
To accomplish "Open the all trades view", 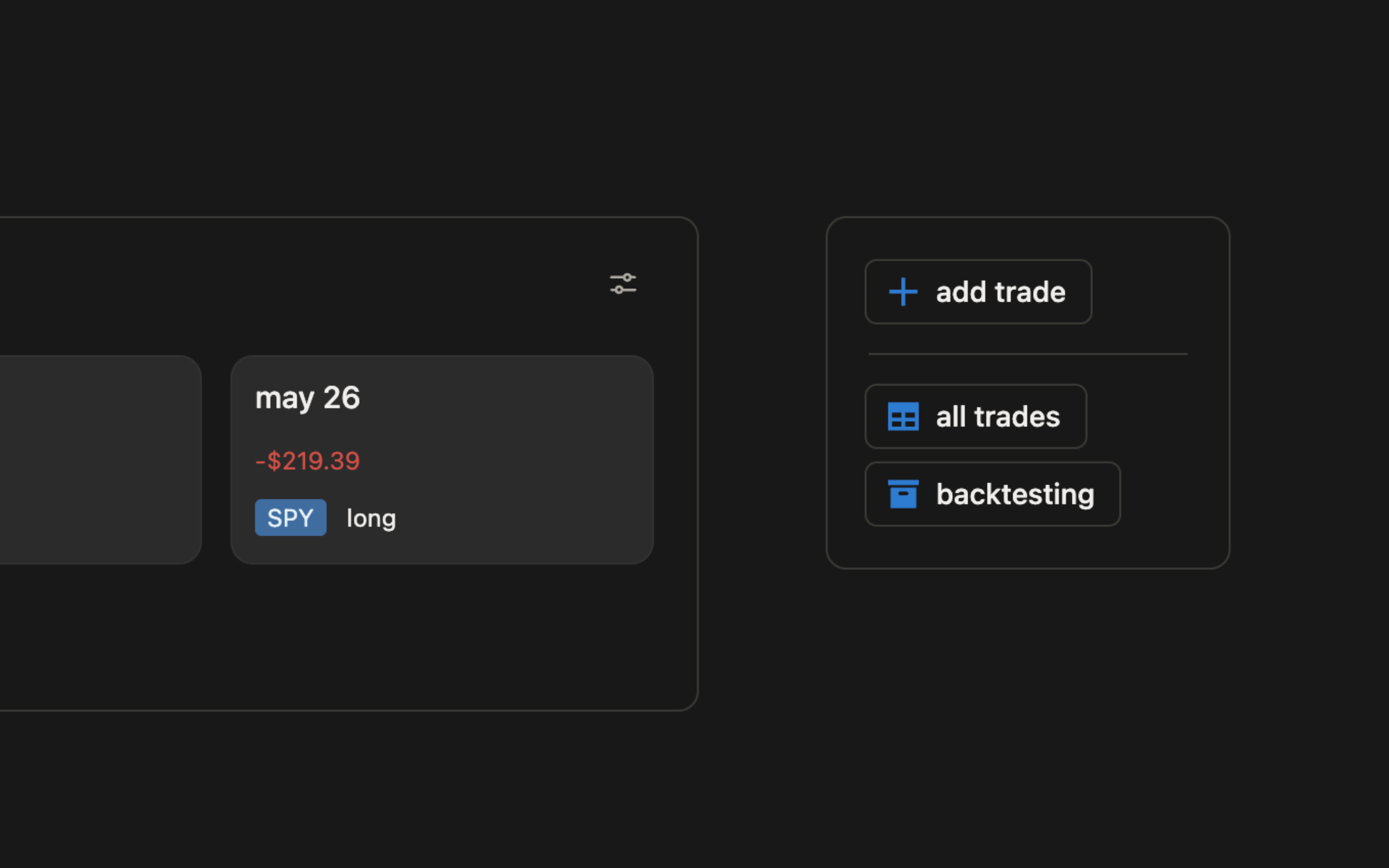I will tap(976, 416).
